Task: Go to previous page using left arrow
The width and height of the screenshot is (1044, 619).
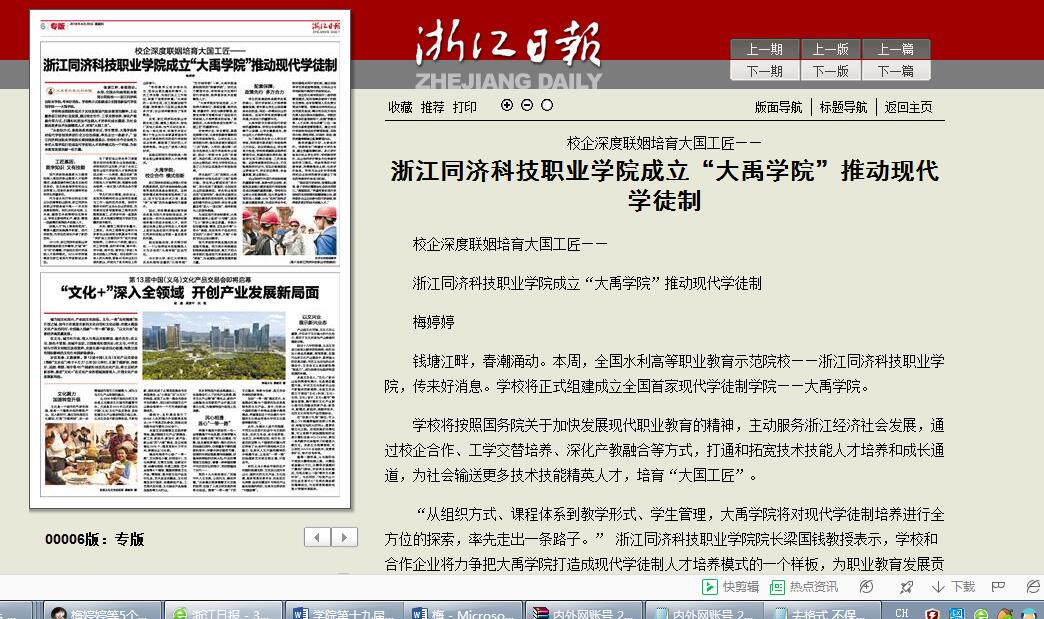Action: click(318, 537)
